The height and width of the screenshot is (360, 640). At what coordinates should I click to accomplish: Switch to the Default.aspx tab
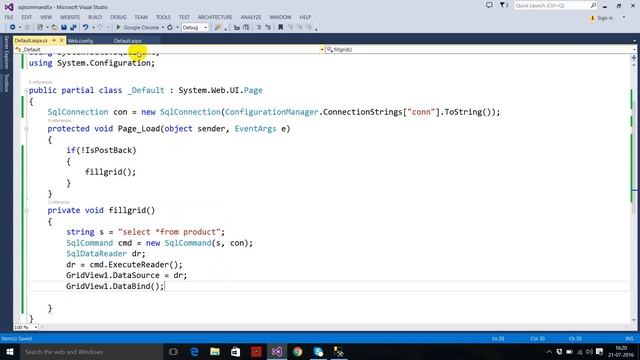click(x=128, y=41)
